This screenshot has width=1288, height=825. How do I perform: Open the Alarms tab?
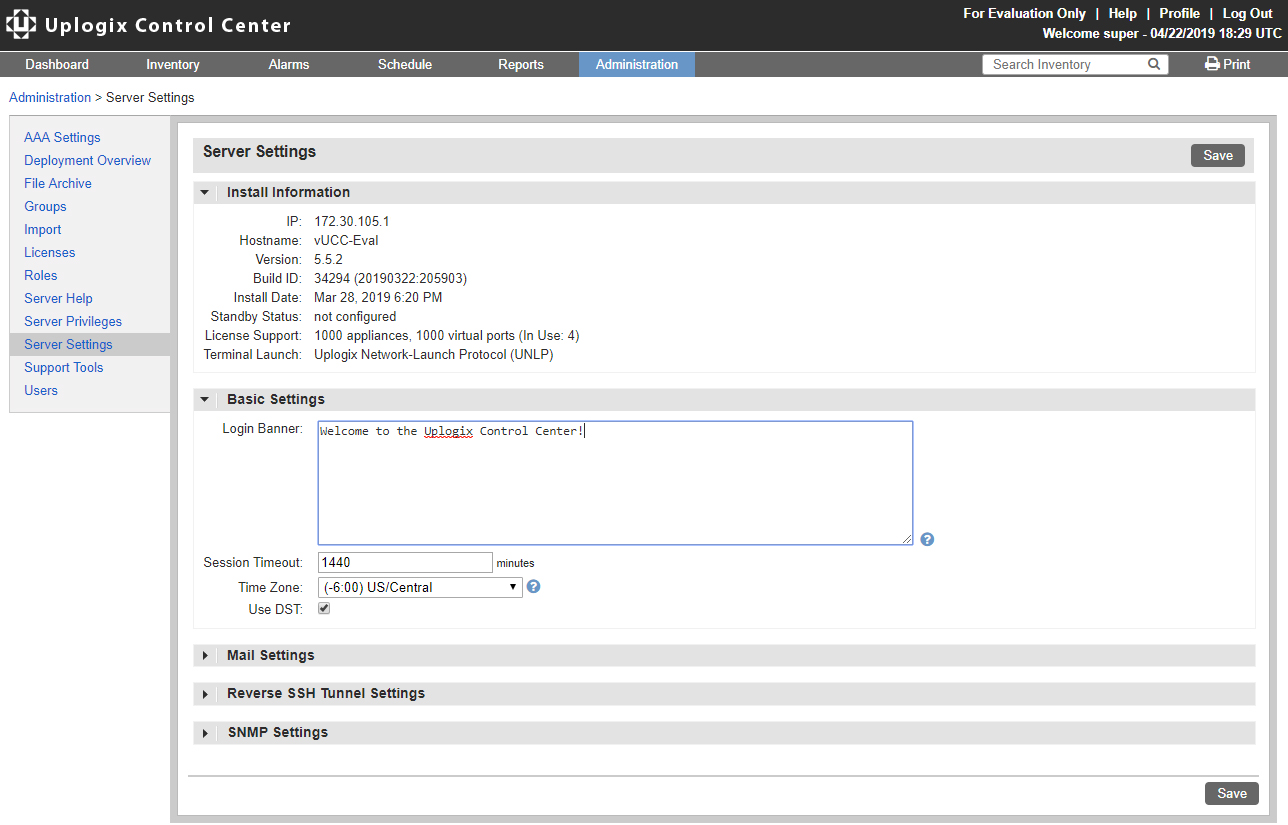289,64
